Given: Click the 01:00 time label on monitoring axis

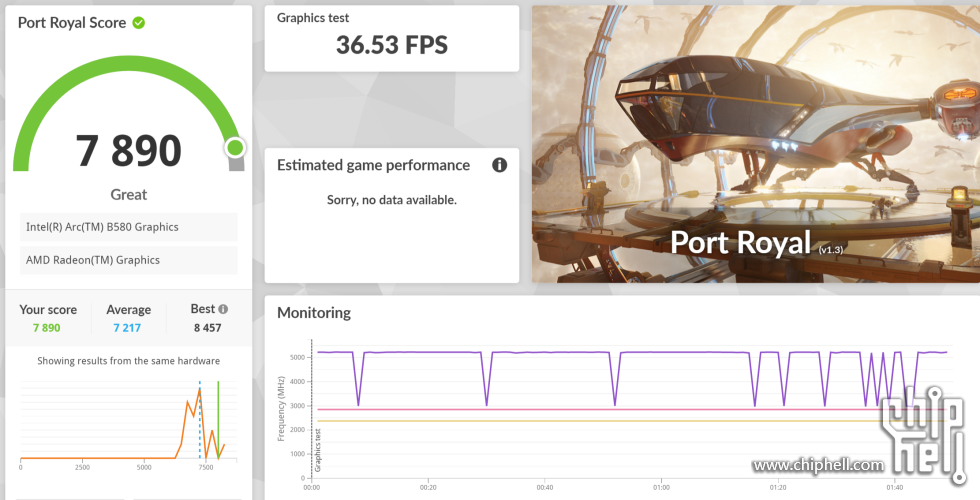Looking at the screenshot, I should pyautogui.click(x=661, y=488).
